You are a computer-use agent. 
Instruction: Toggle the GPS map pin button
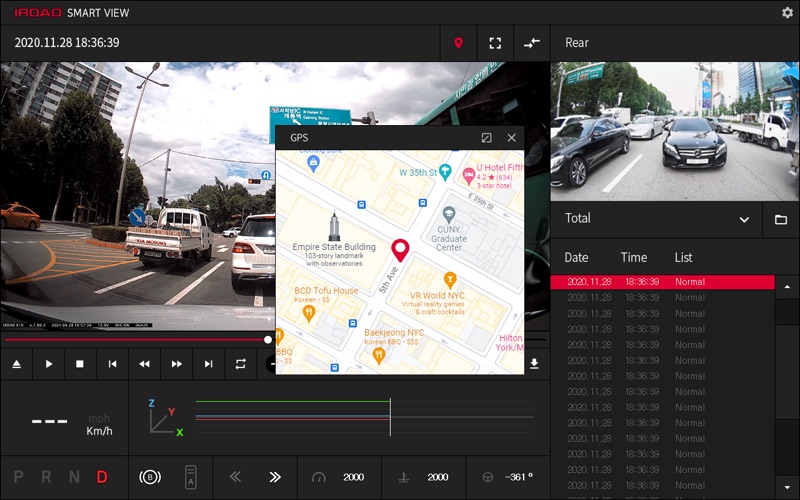[459, 43]
